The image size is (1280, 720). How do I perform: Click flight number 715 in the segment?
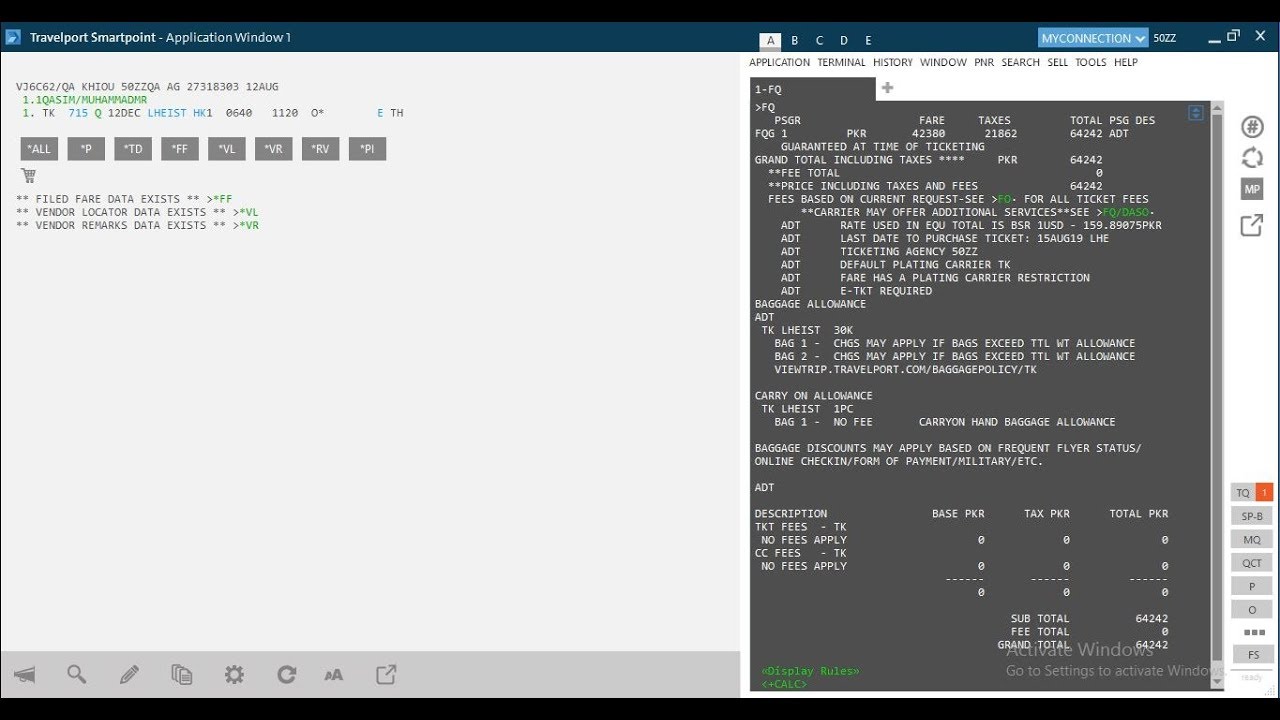(x=78, y=113)
